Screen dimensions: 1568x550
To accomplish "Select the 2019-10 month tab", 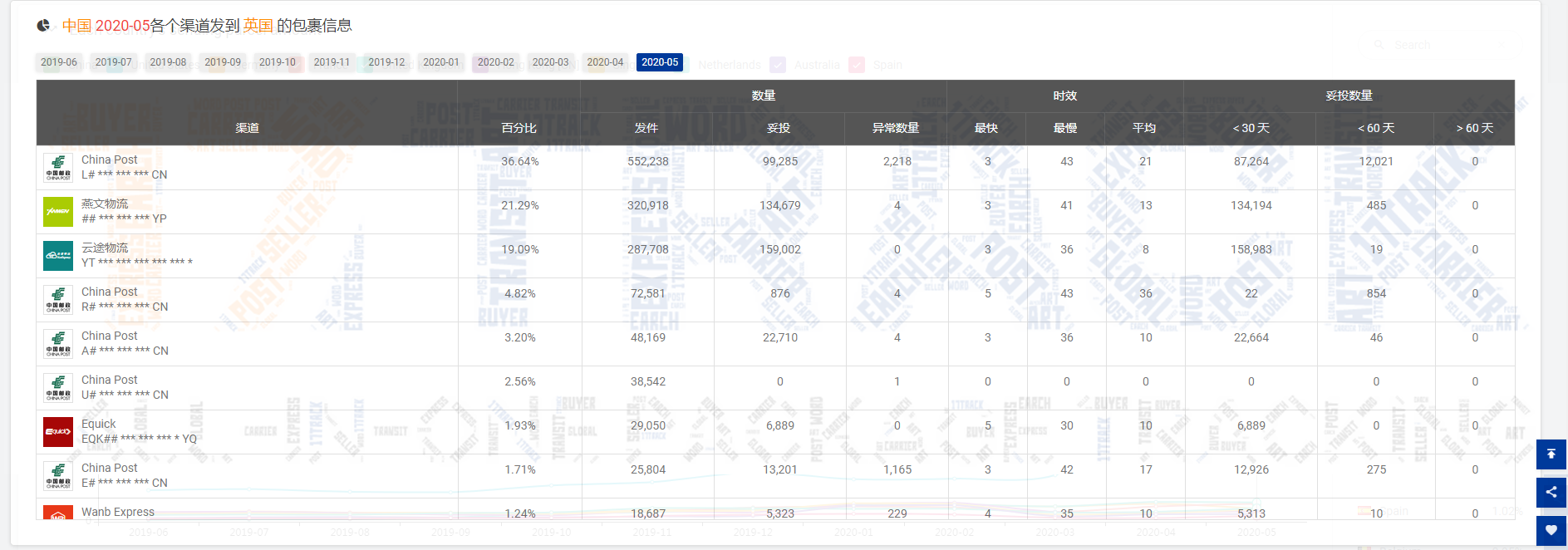I will [278, 62].
